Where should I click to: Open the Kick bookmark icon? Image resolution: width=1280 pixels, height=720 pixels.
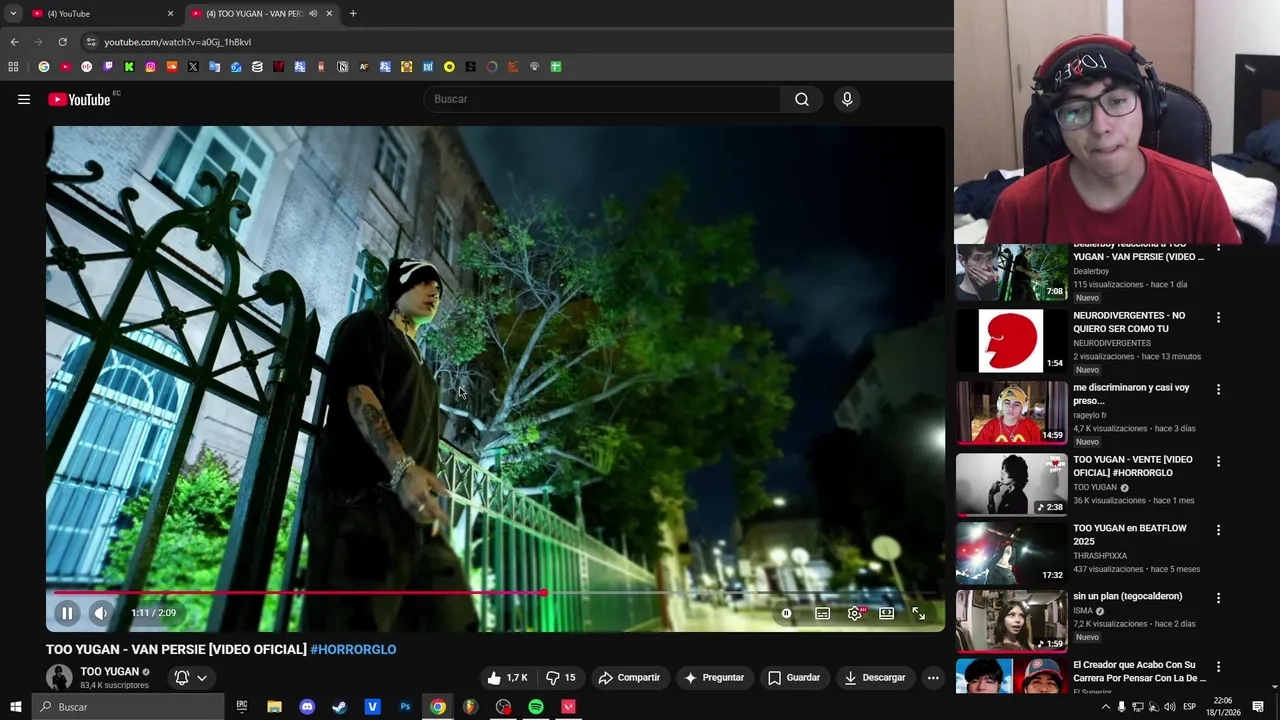(129, 67)
